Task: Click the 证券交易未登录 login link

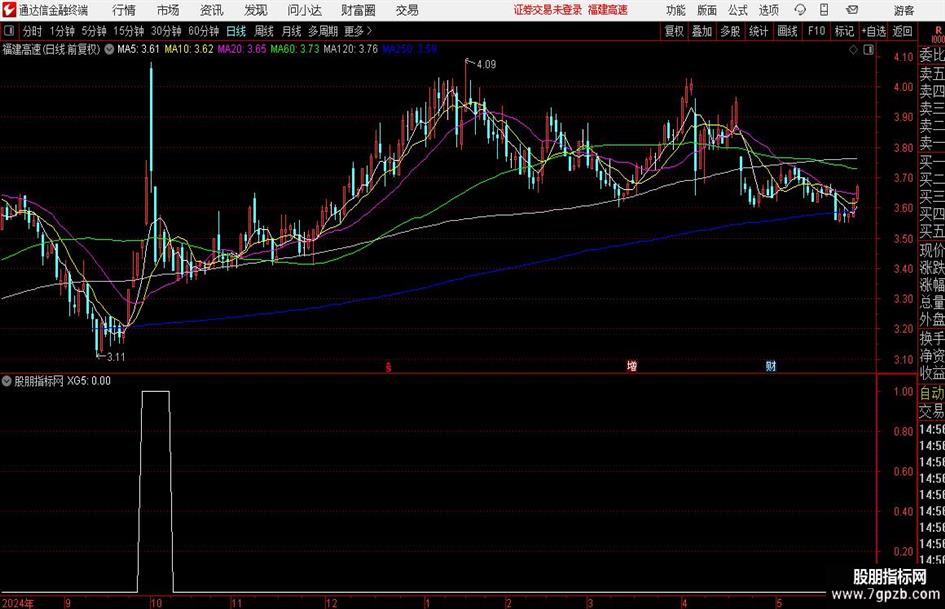Action: [x=548, y=10]
